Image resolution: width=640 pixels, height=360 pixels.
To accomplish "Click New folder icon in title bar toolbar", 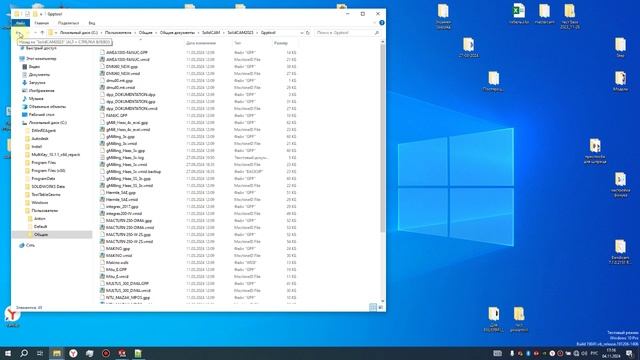I will [35, 14].
